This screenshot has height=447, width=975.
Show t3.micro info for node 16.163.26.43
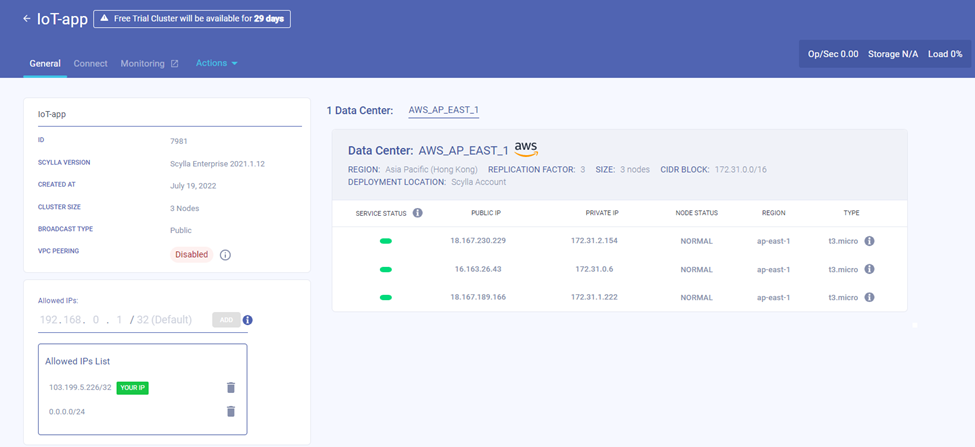(870, 269)
